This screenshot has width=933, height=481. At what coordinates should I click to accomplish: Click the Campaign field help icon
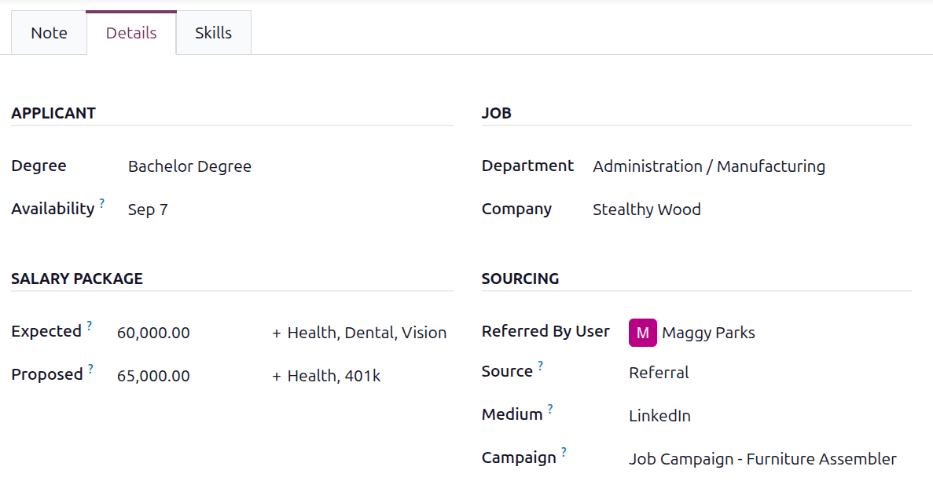click(x=563, y=452)
